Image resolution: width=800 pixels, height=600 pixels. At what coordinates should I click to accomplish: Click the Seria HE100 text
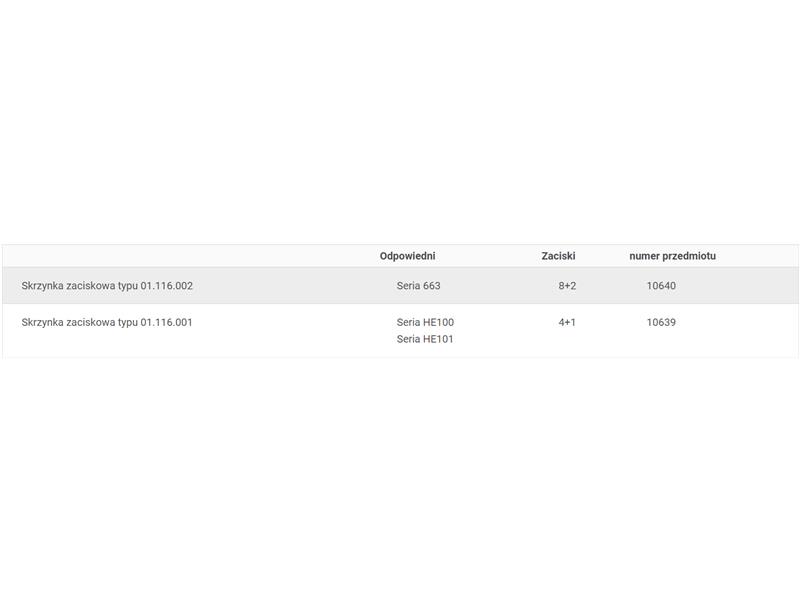pos(425,322)
